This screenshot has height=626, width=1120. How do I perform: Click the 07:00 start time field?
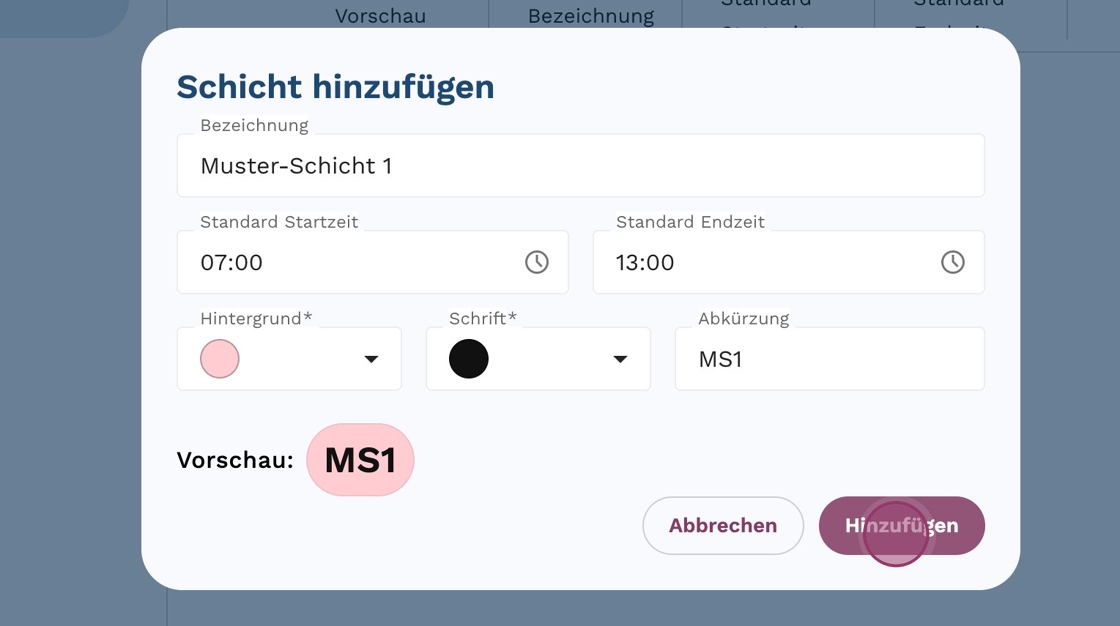(350, 262)
